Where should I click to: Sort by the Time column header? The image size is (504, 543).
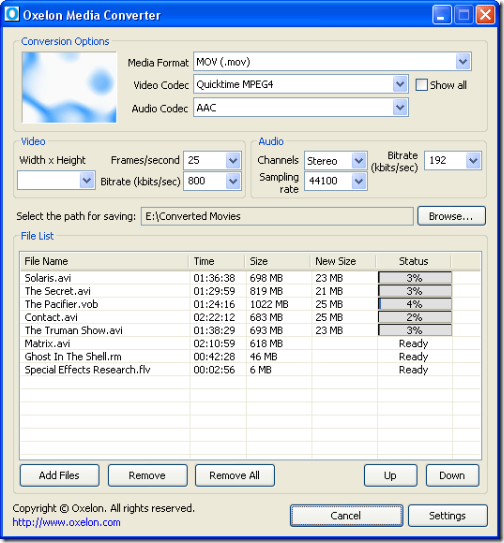[217, 261]
